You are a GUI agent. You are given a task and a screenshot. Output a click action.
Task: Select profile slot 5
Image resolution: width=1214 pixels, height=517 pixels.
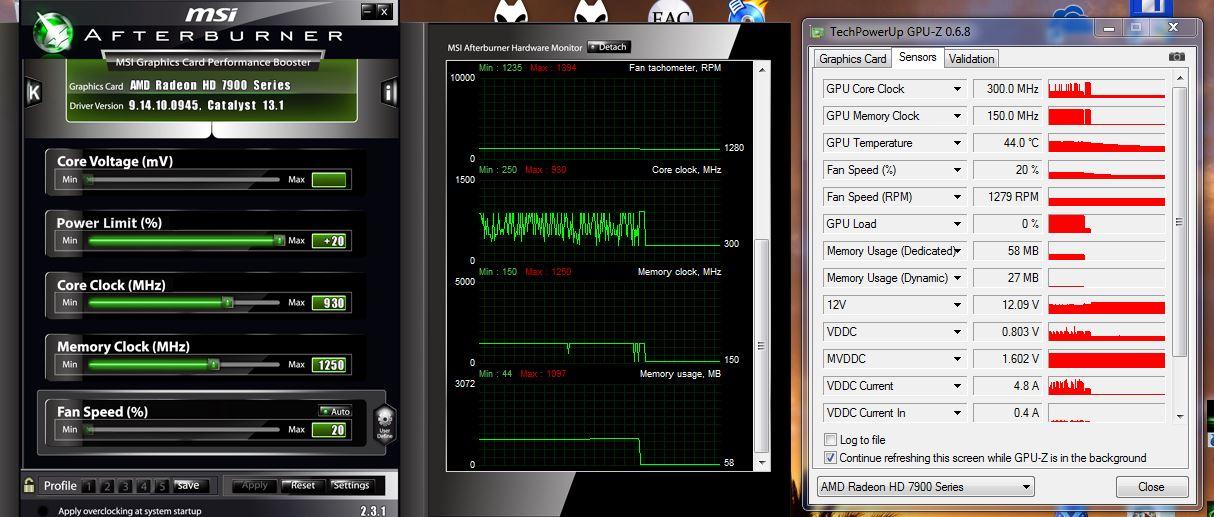(161, 486)
